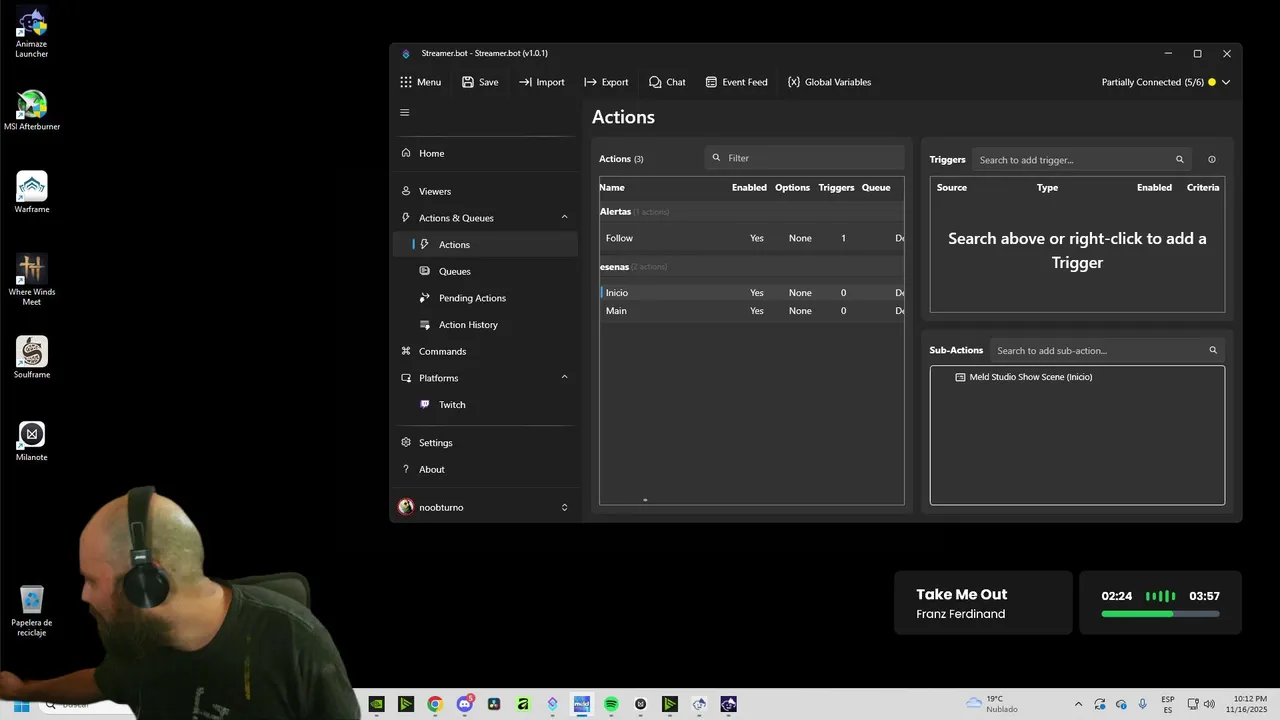Sort actions by Enabled column header
Image resolution: width=1280 pixels, height=720 pixels.
tap(749, 188)
